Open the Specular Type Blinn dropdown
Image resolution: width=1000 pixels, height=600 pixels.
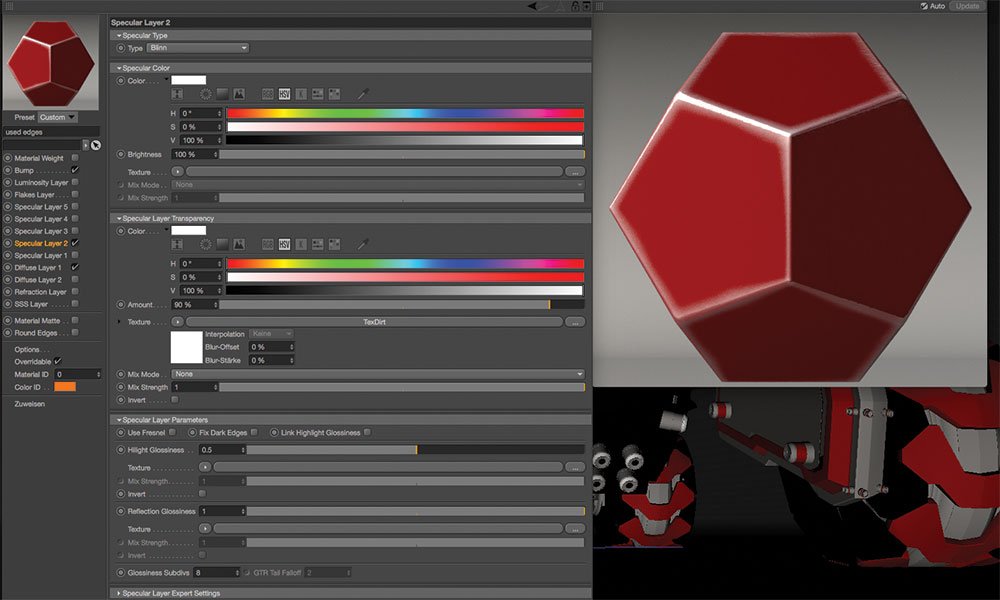(198, 48)
